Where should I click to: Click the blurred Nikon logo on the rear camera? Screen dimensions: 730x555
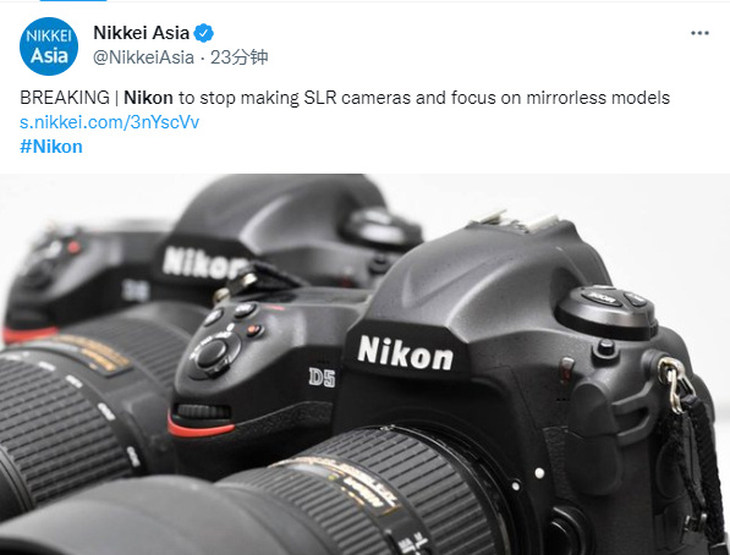pos(201,263)
